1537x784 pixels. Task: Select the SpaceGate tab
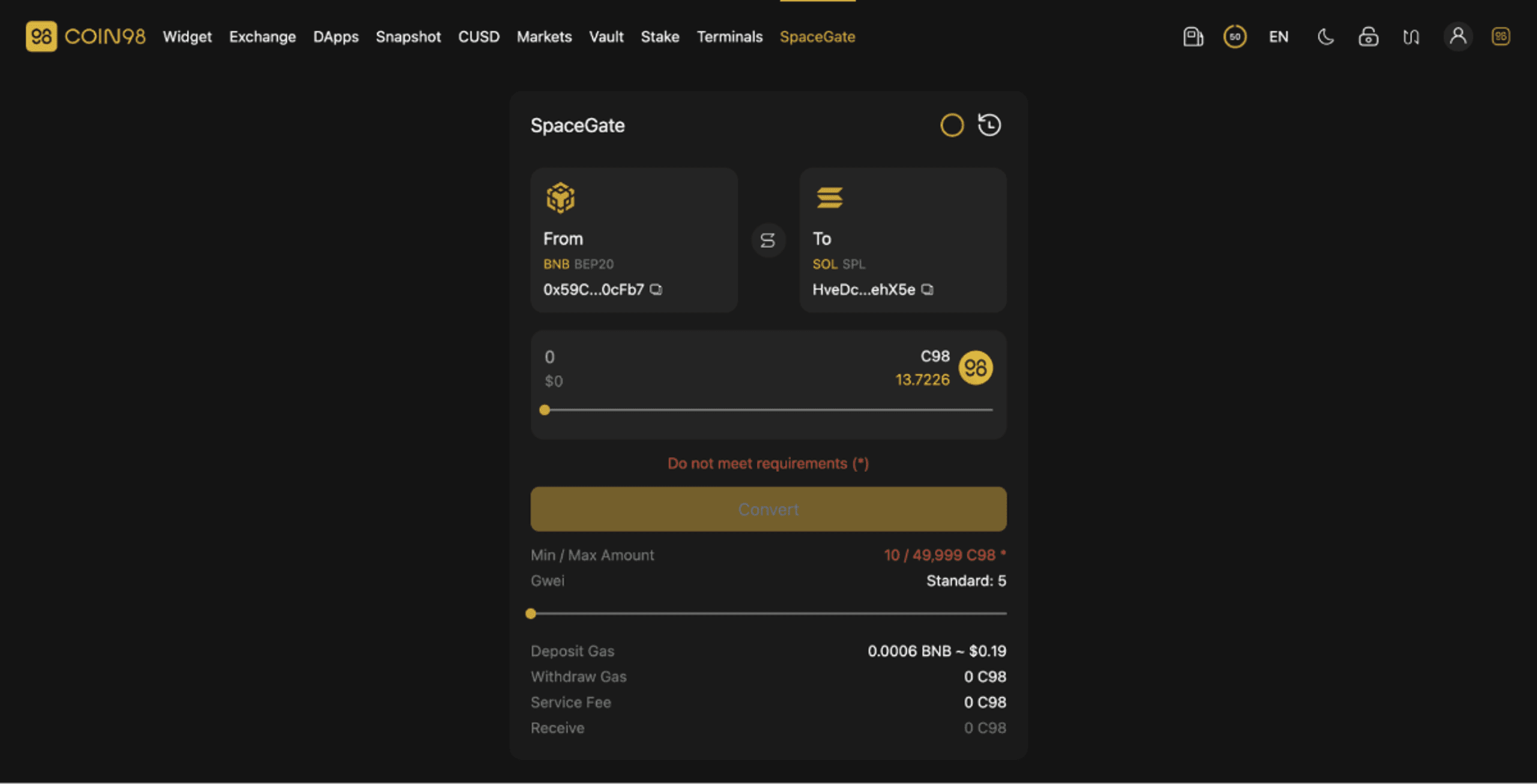point(817,37)
